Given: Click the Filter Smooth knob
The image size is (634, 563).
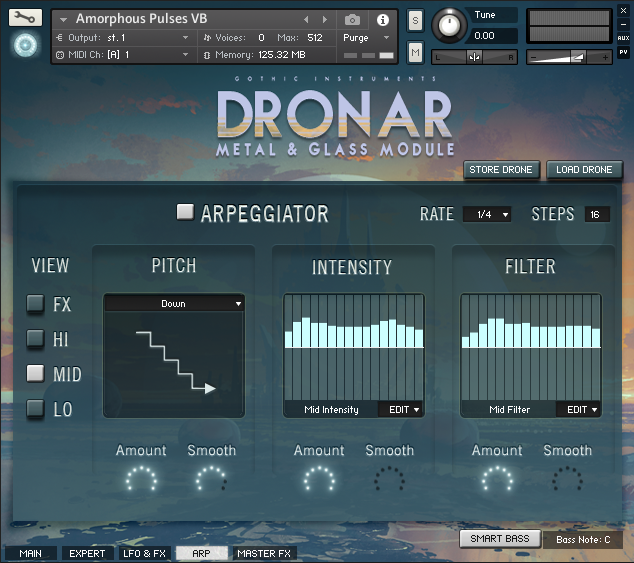Looking at the screenshot, I should point(568,479).
